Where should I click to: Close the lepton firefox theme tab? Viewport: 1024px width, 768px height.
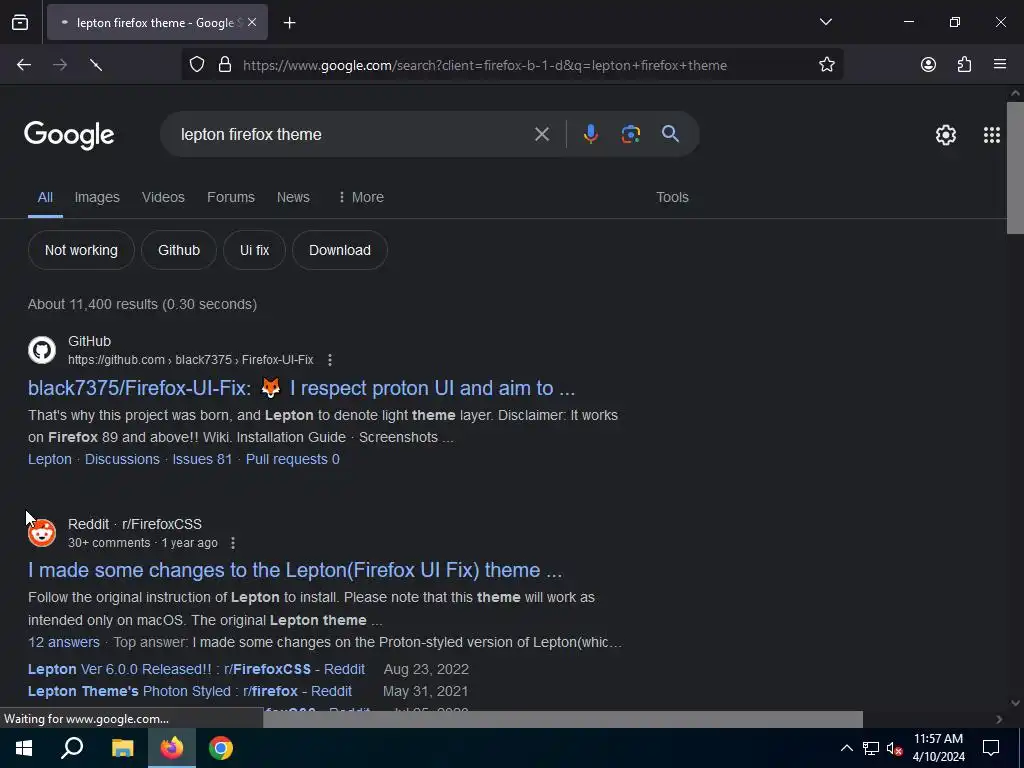coord(252,22)
